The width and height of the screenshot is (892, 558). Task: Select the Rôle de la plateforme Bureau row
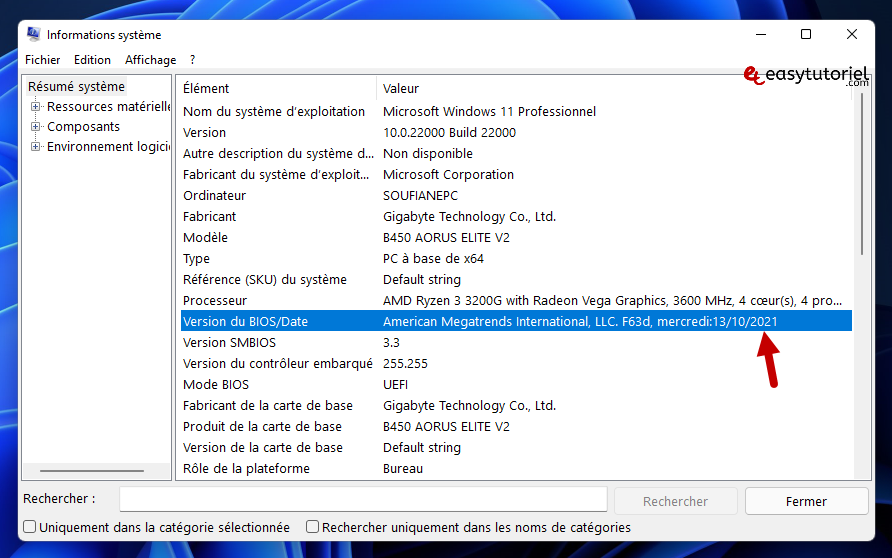point(516,469)
